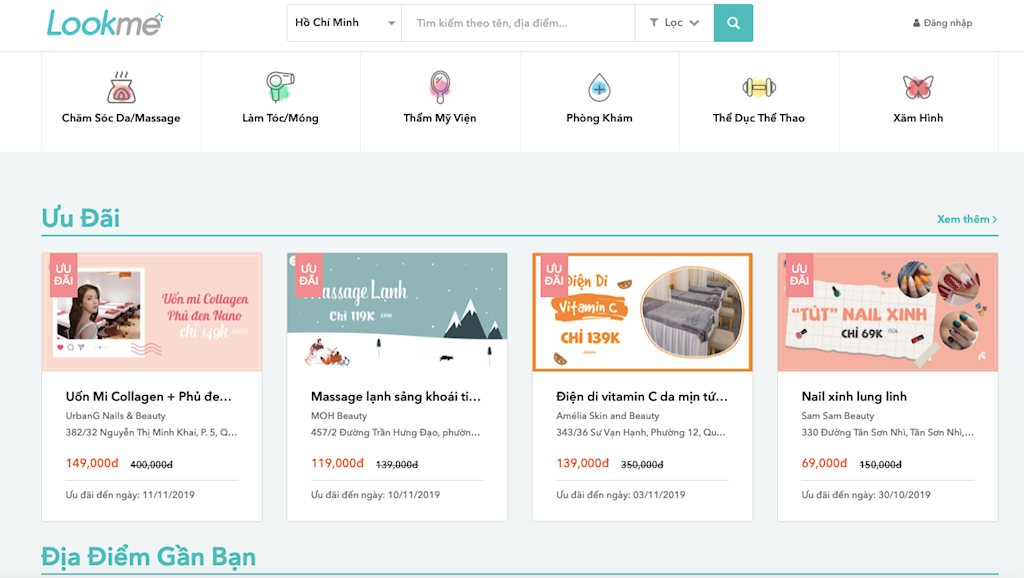This screenshot has height=578, width=1024.
Task: Open the Massage Lạnh deal image
Action: coord(397,312)
